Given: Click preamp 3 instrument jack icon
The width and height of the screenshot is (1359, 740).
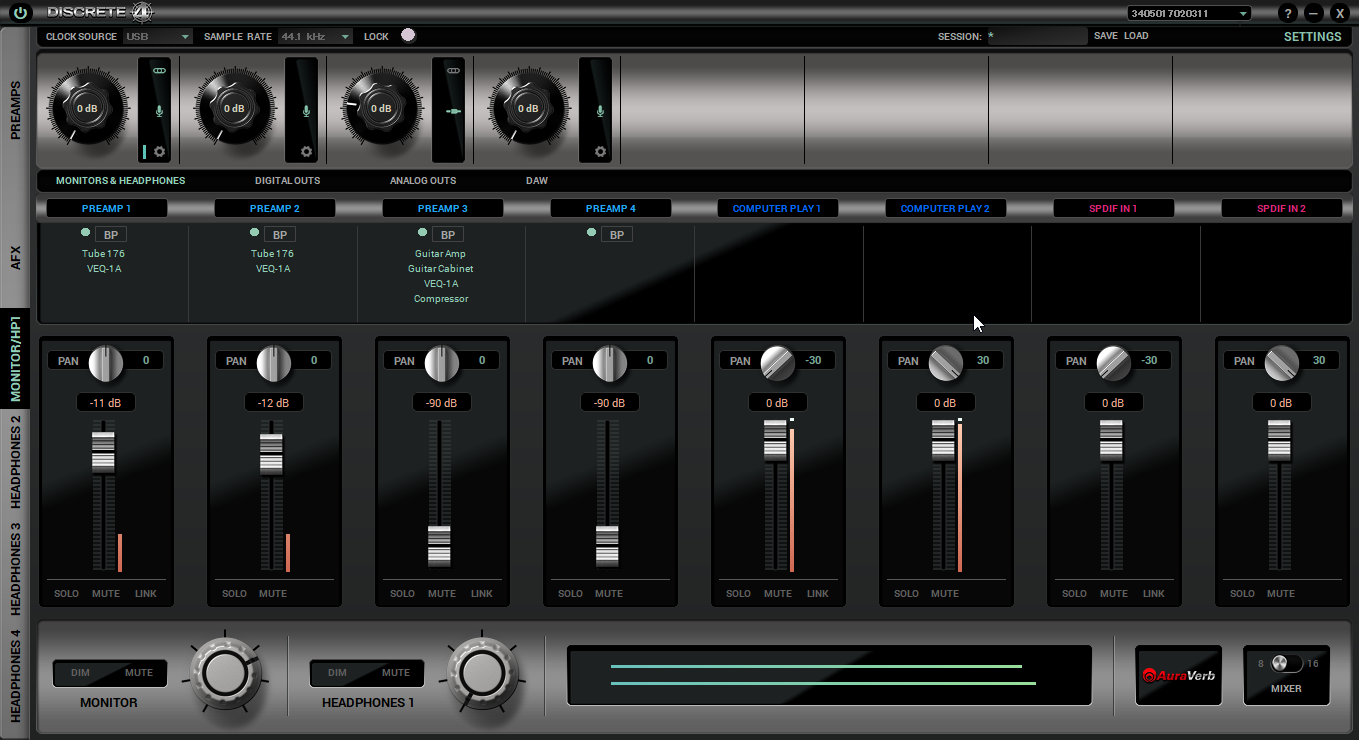Looking at the screenshot, I should click(453, 111).
